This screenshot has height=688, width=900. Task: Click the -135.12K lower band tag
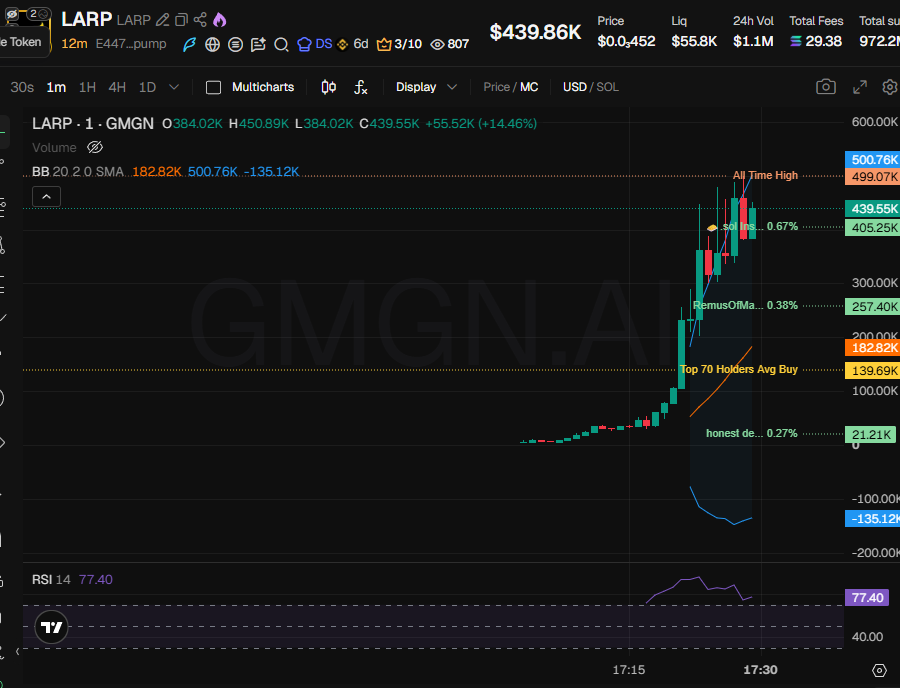pos(873,519)
